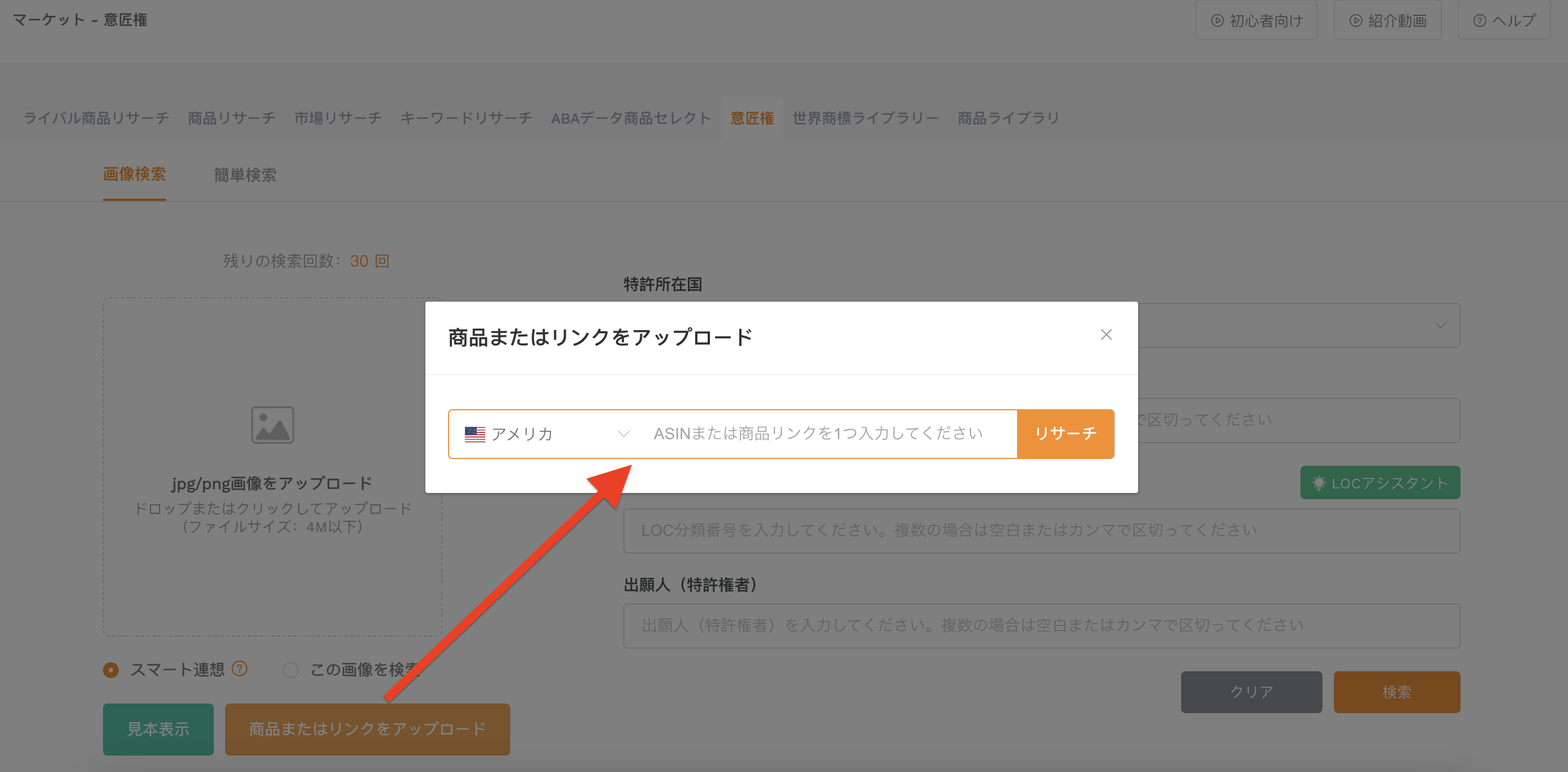Image resolution: width=1568 pixels, height=772 pixels.
Task: Switch to キーワードリサーチ tab
Action: 466,118
